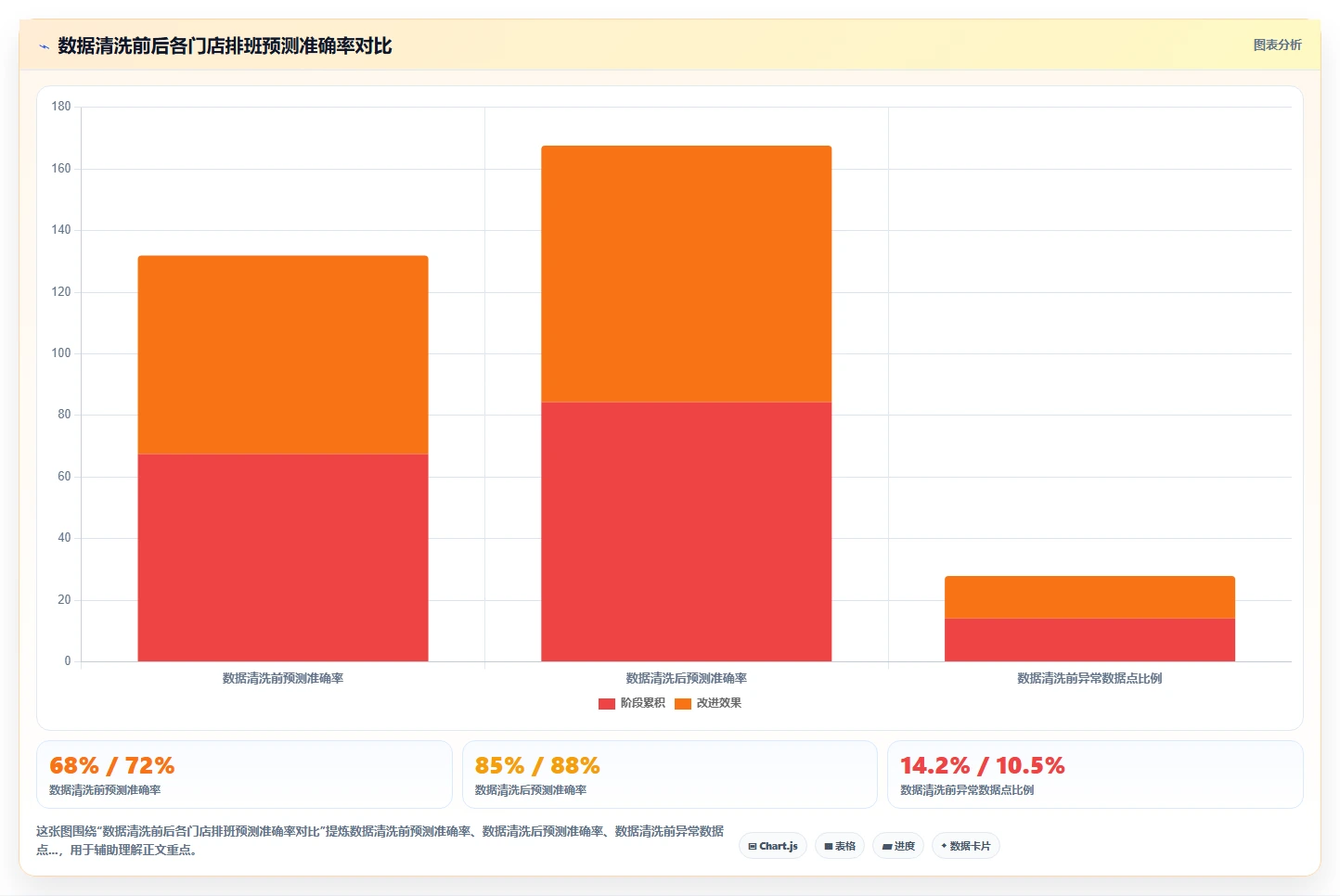Toggle the 改进效果 orange legend swatch
Screen dimensions: 1340x896
[x=683, y=704]
